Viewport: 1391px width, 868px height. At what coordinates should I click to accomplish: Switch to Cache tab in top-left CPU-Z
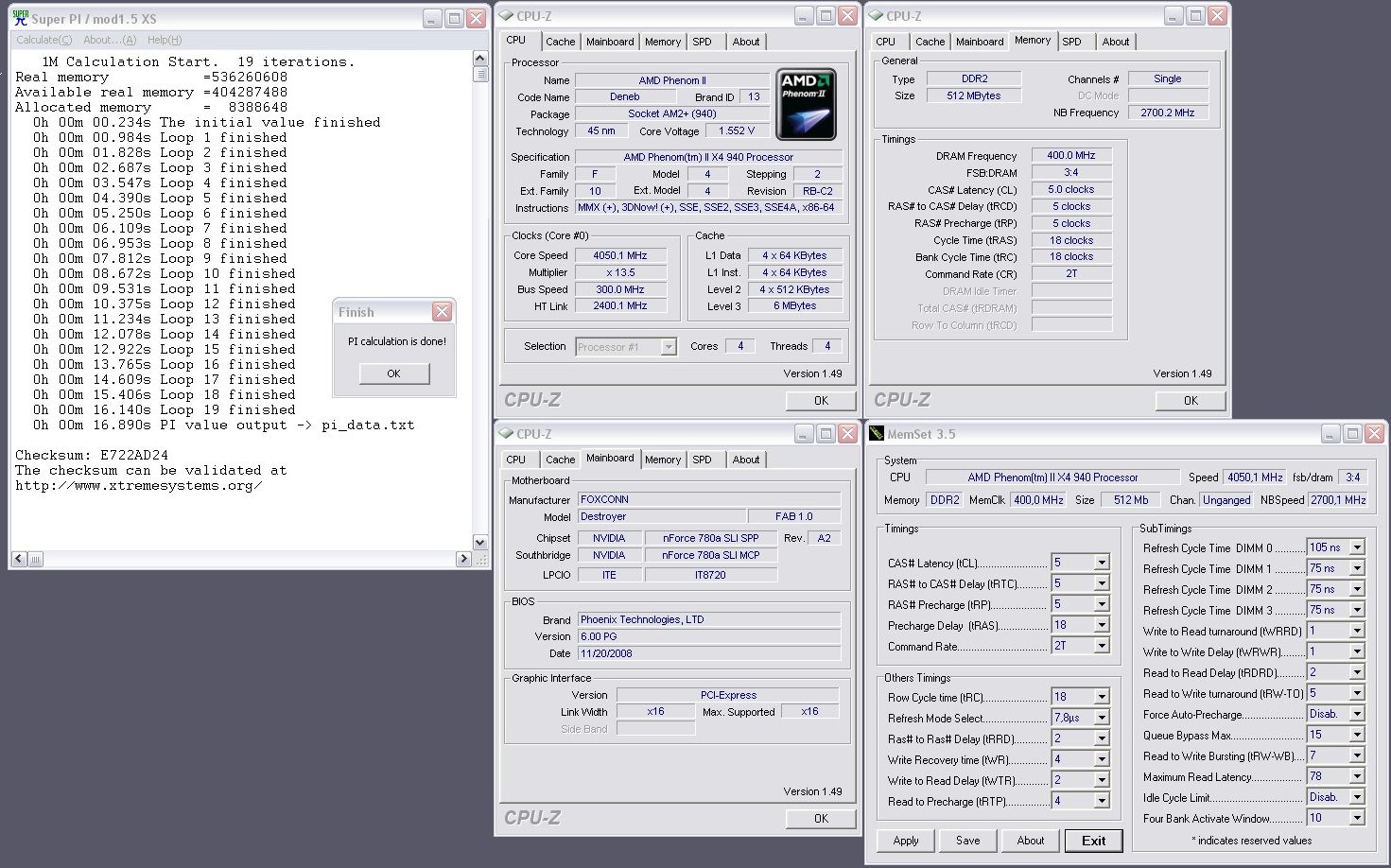(560, 42)
